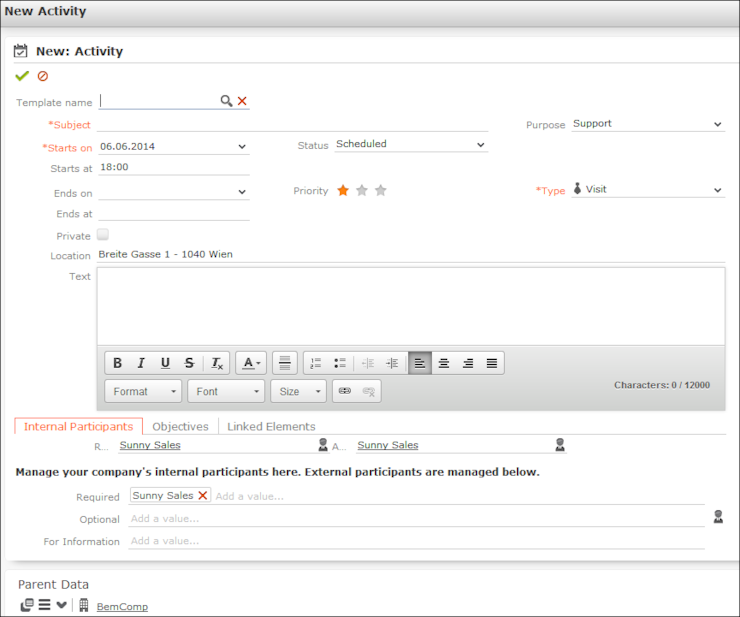Center align the text
Image resolution: width=740 pixels, height=617 pixels.
[x=444, y=363]
